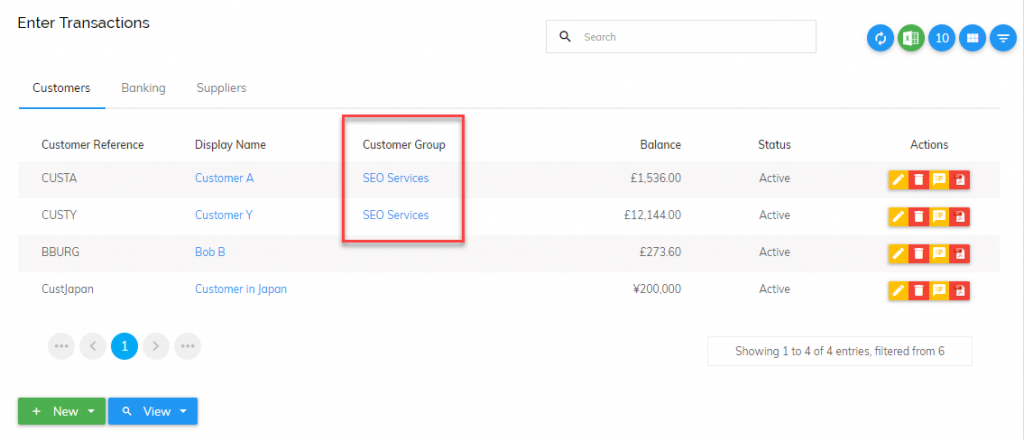Open the notes icon for Bob B
Image resolution: width=1024 pixels, height=440 pixels.
coord(938,253)
